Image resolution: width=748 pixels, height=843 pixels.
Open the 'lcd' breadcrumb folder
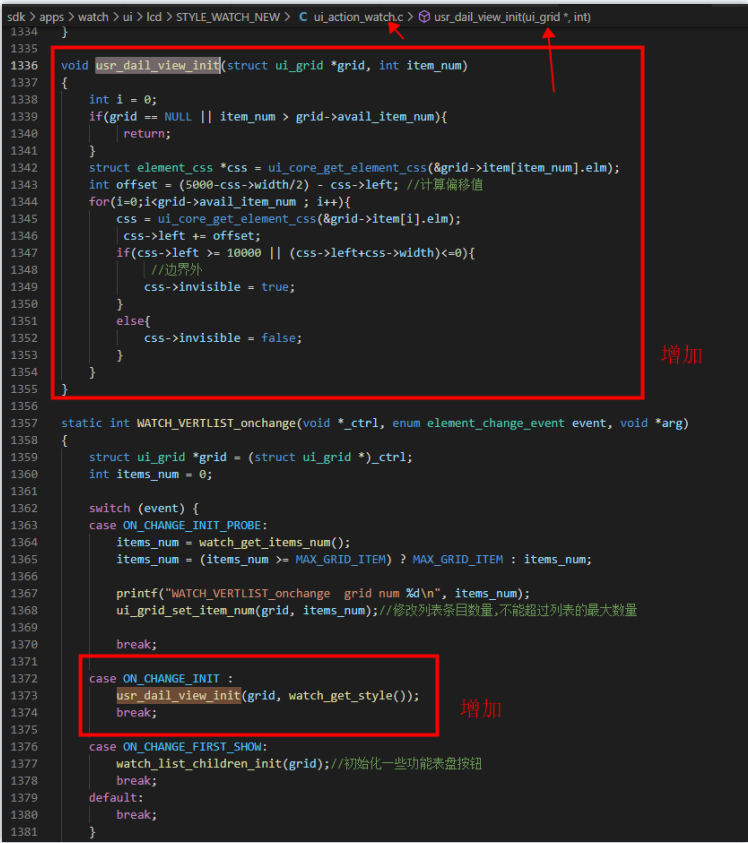coord(154,17)
